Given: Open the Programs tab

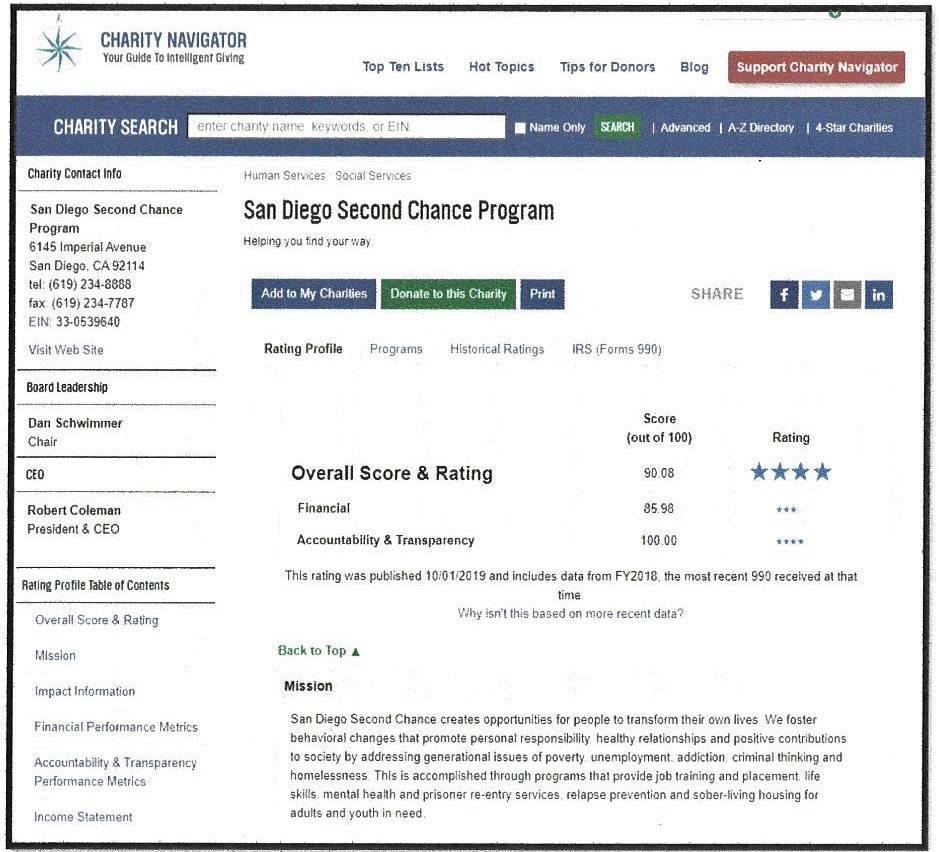Looking at the screenshot, I should [396, 349].
